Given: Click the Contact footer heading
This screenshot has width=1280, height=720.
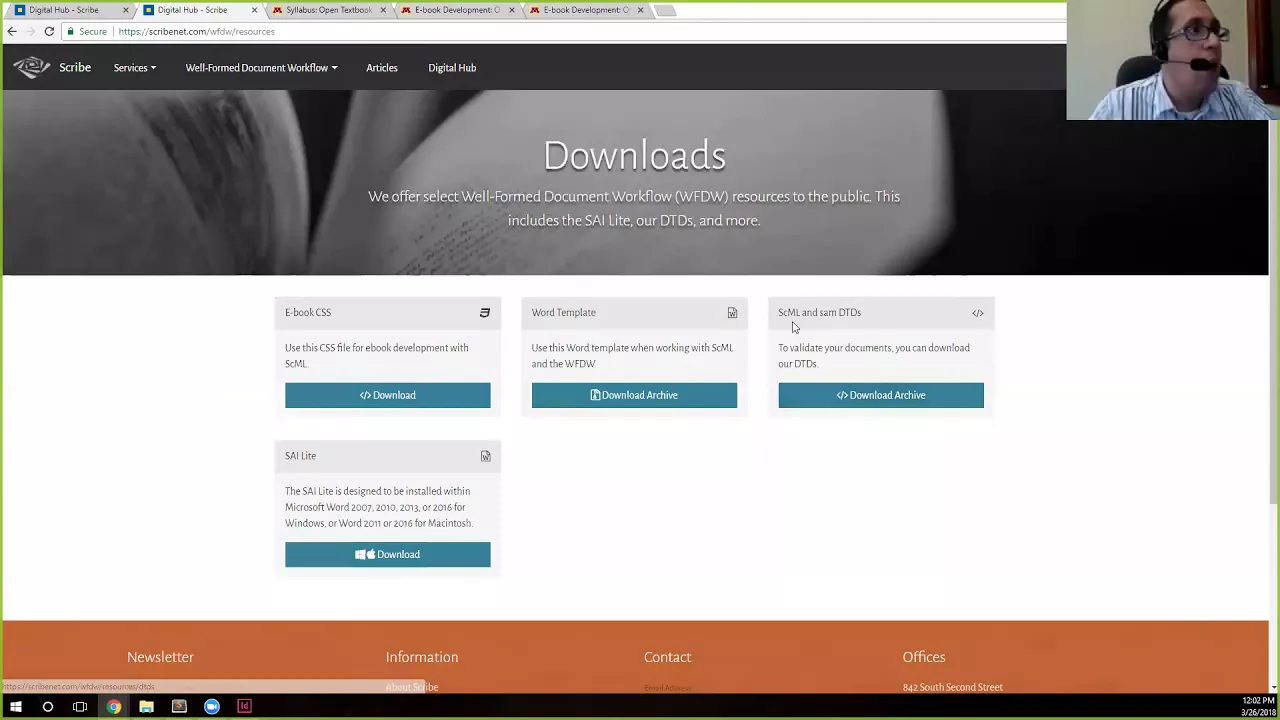Looking at the screenshot, I should [667, 657].
